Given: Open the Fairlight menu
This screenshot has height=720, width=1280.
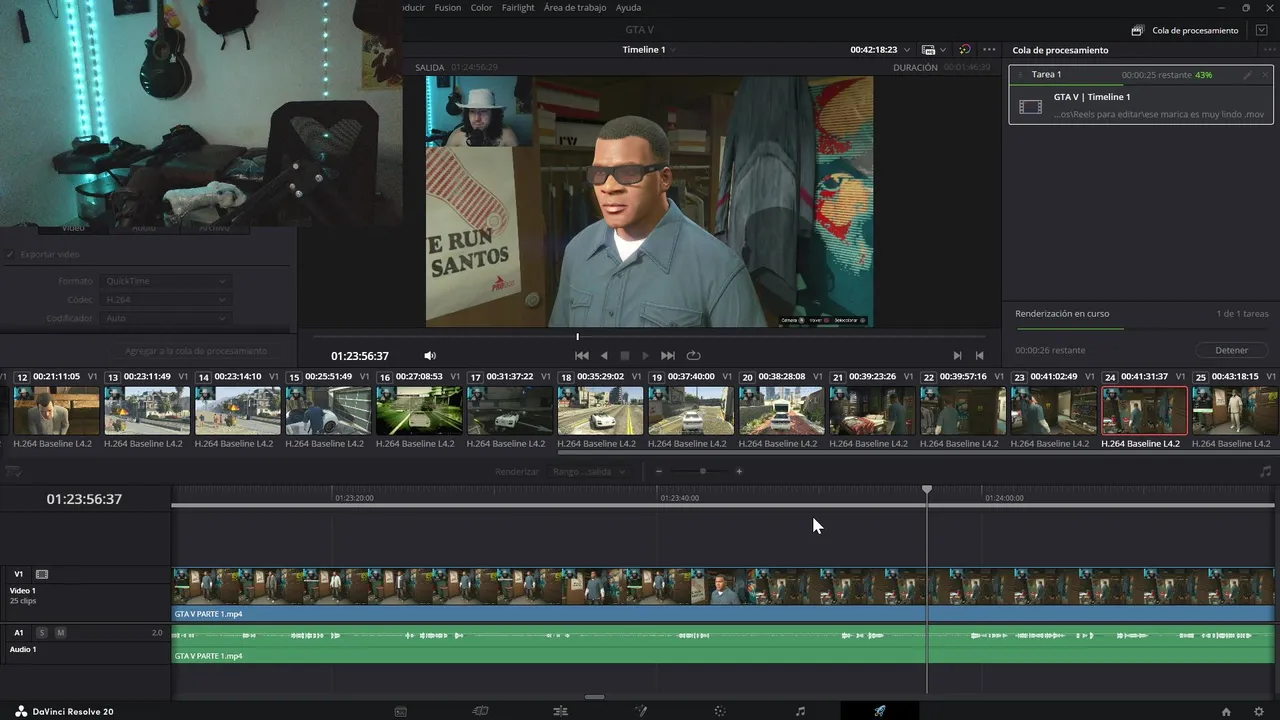Looking at the screenshot, I should [x=518, y=8].
